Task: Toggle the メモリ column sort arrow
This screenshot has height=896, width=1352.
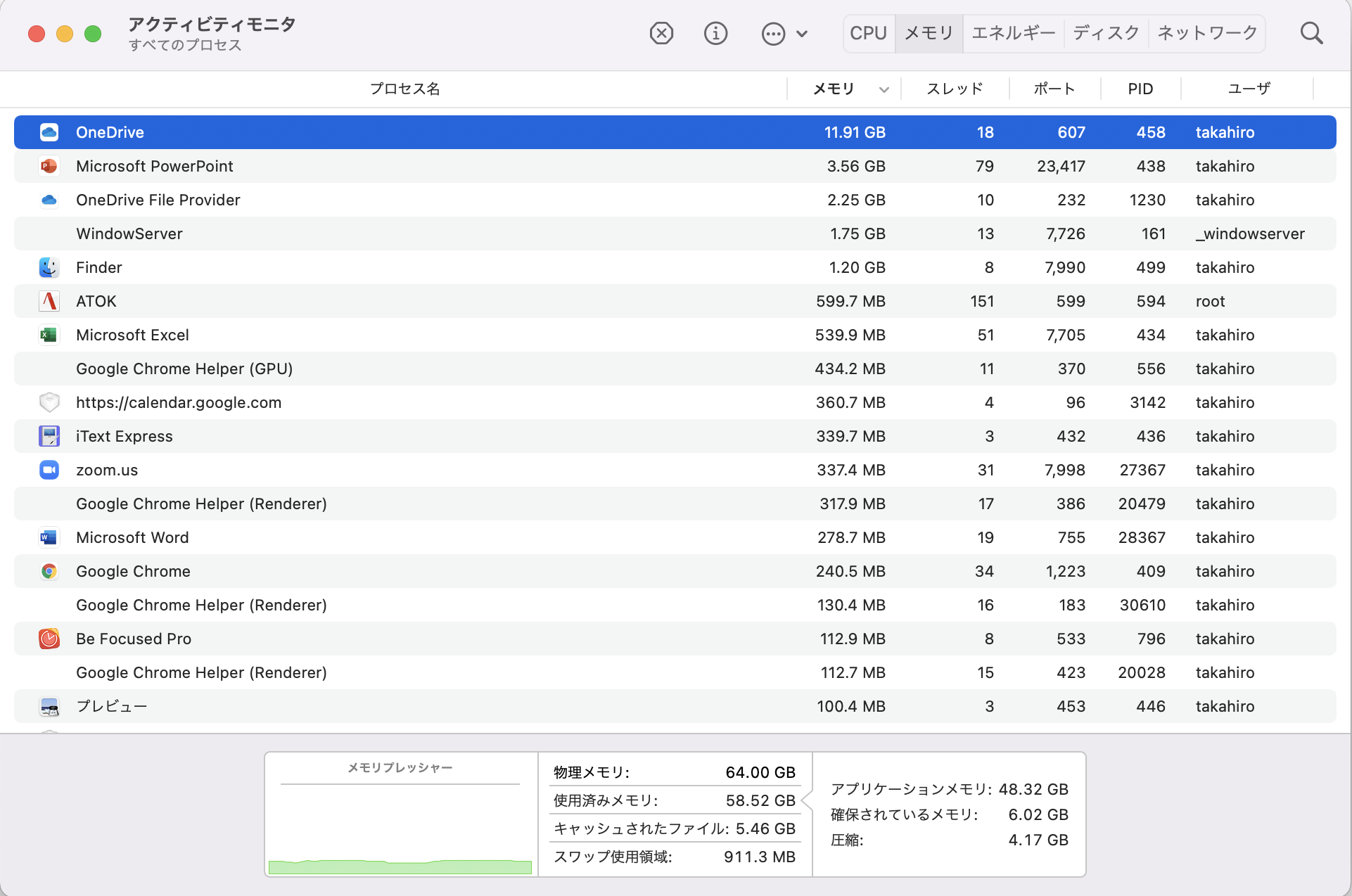Action: point(884,89)
